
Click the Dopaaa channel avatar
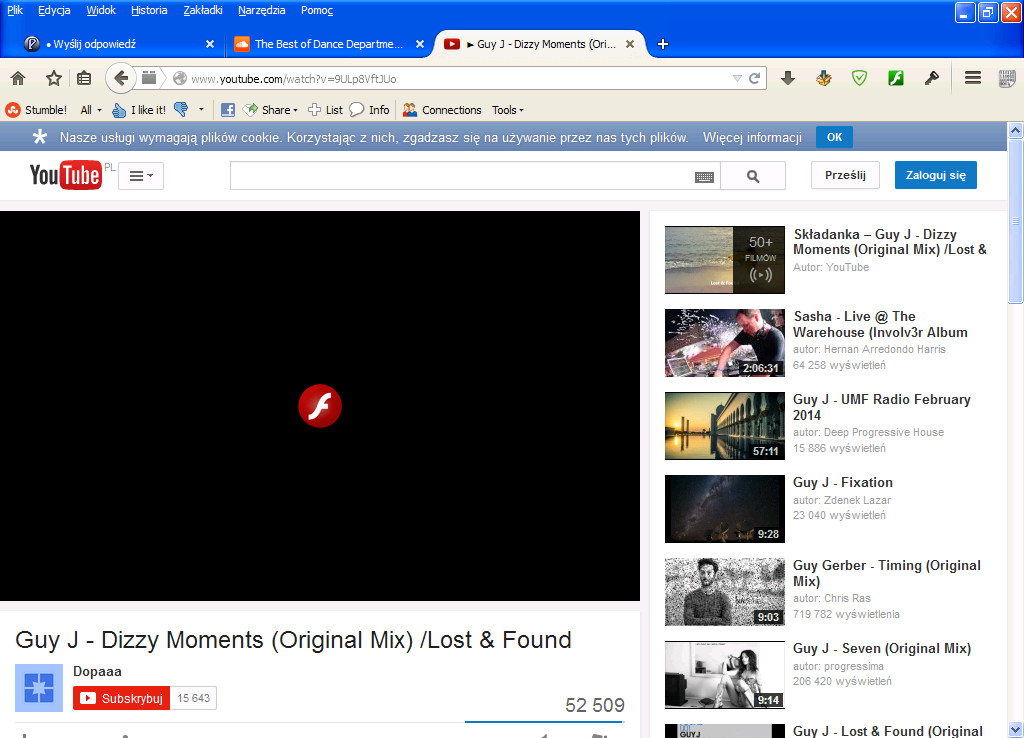[39, 688]
